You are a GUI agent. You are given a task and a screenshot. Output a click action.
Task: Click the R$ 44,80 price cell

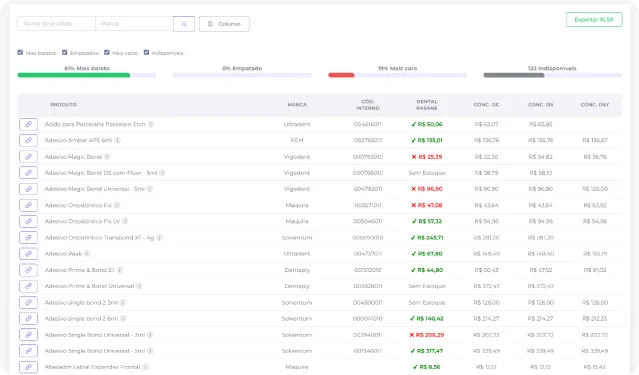pyautogui.click(x=427, y=270)
